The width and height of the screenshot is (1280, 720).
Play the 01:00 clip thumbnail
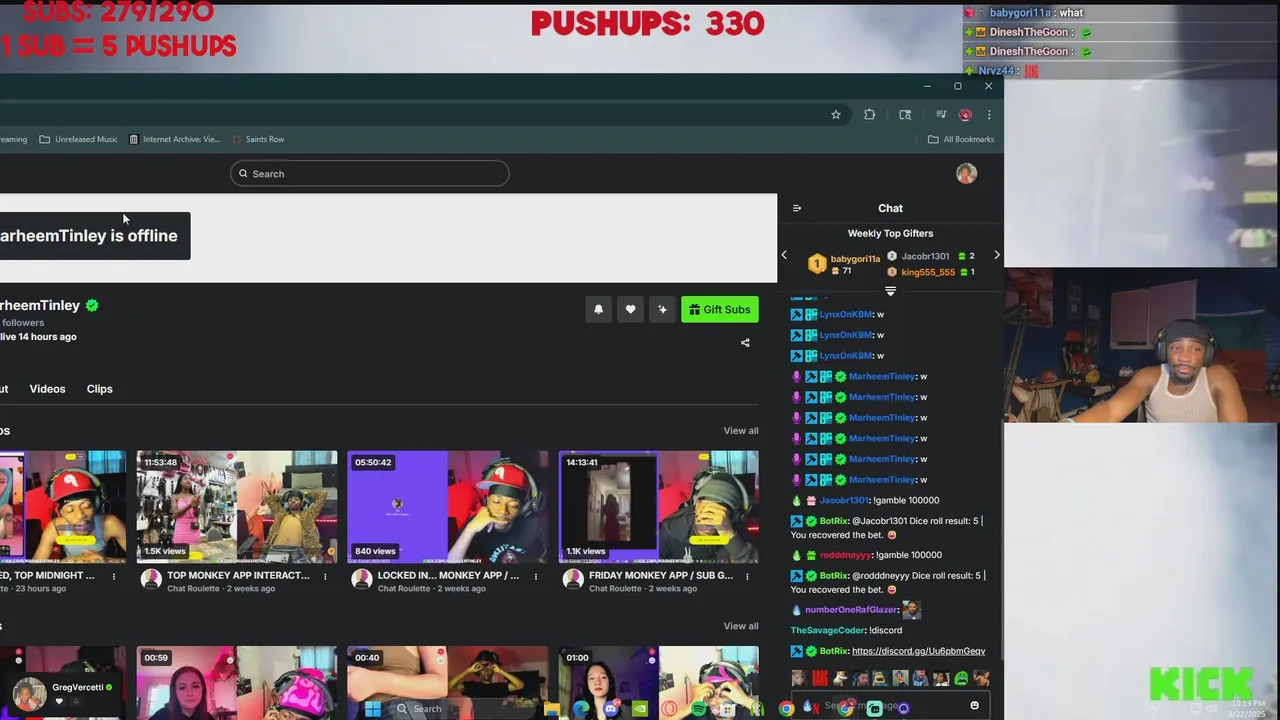[x=659, y=682]
